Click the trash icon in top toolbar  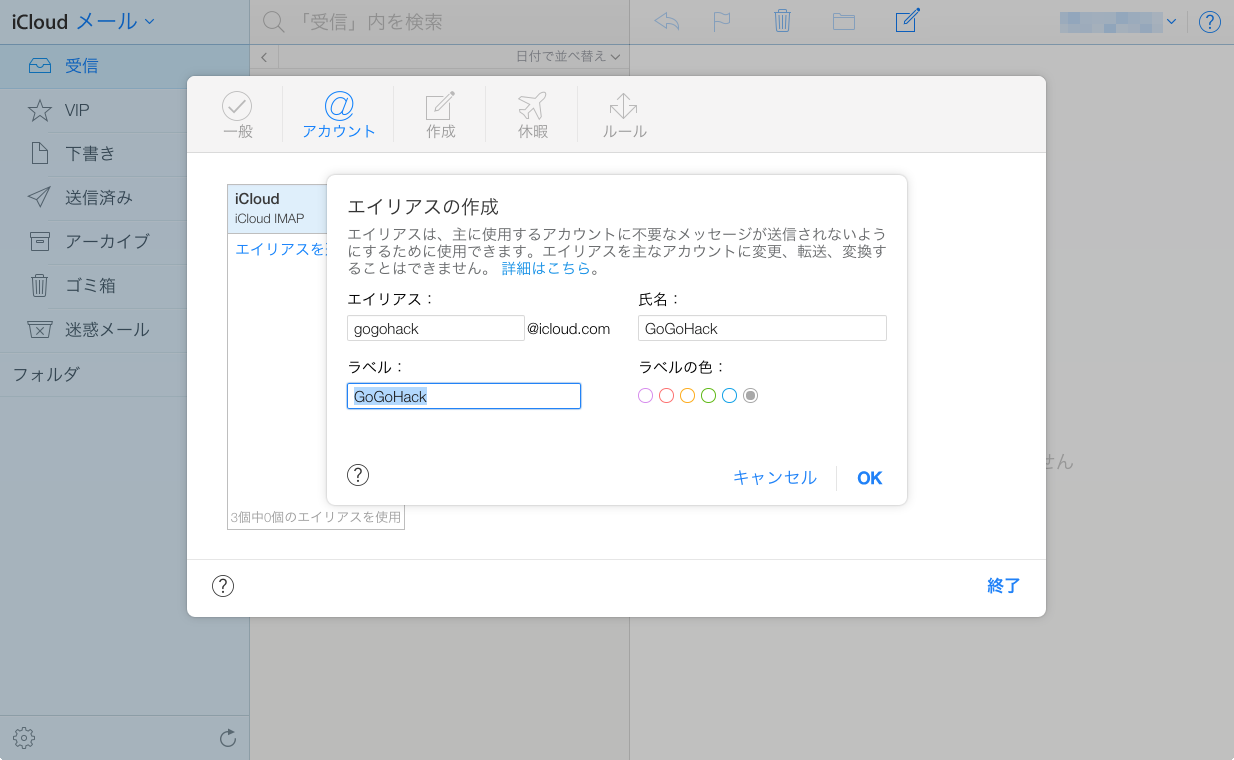coord(783,21)
